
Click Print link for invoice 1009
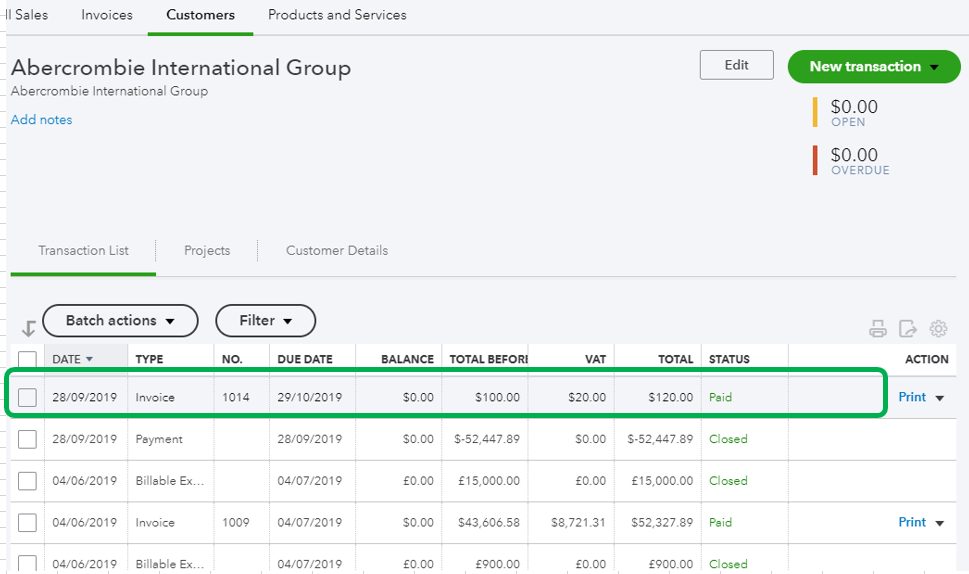click(x=912, y=522)
